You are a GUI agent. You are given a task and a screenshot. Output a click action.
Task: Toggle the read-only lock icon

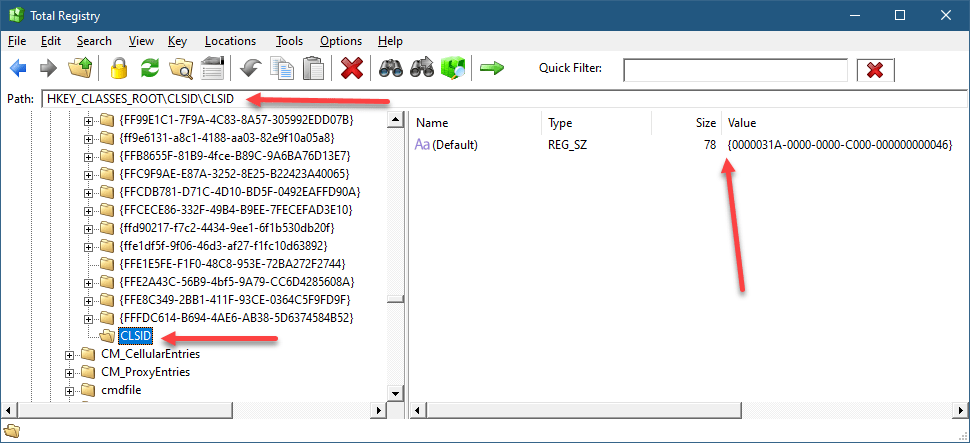pyautogui.click(x=119, y=69)
